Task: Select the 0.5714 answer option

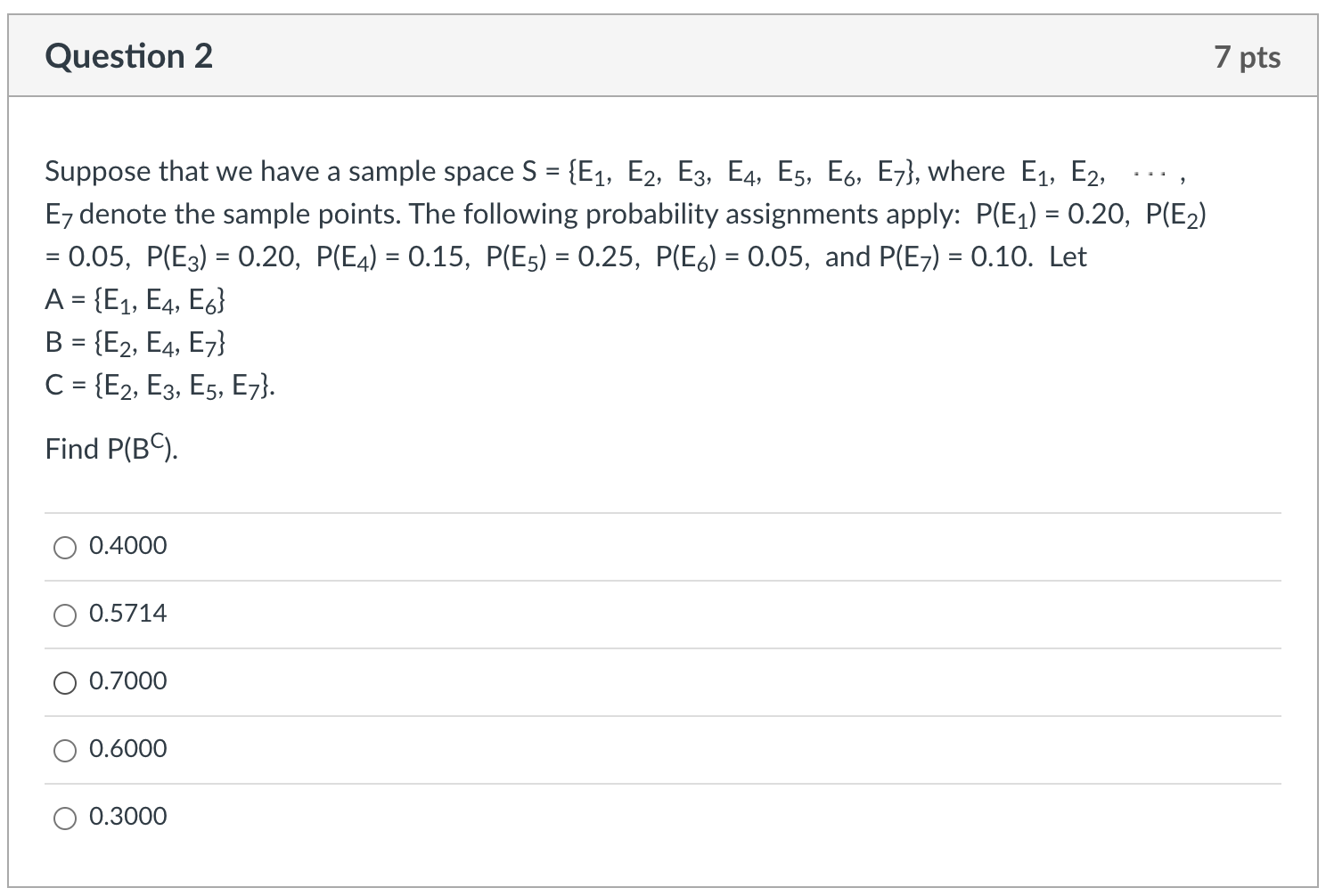Action: click(127, 613)
